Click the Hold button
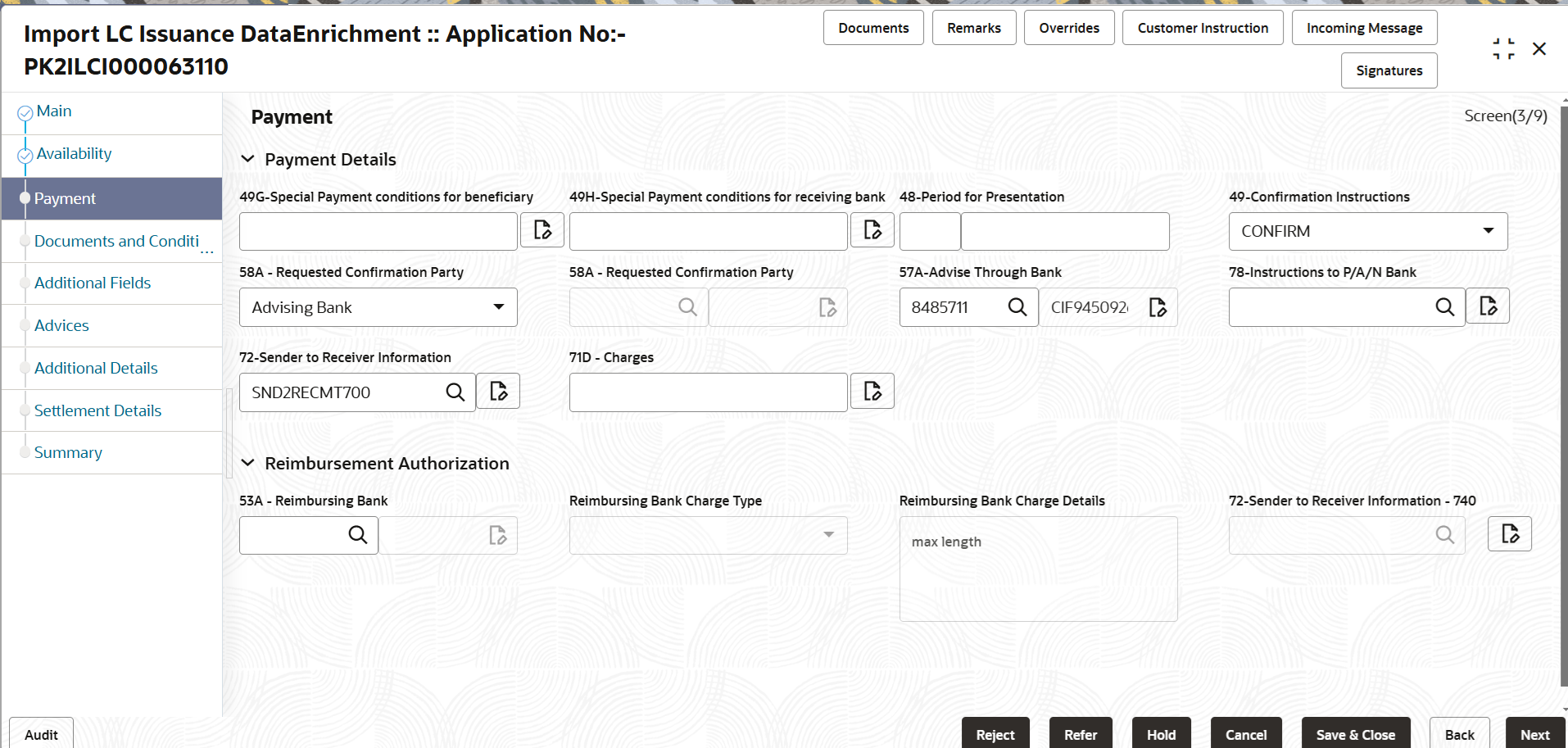Image resolution: width=1568 pixels, height=748 pixels. 1161,734
